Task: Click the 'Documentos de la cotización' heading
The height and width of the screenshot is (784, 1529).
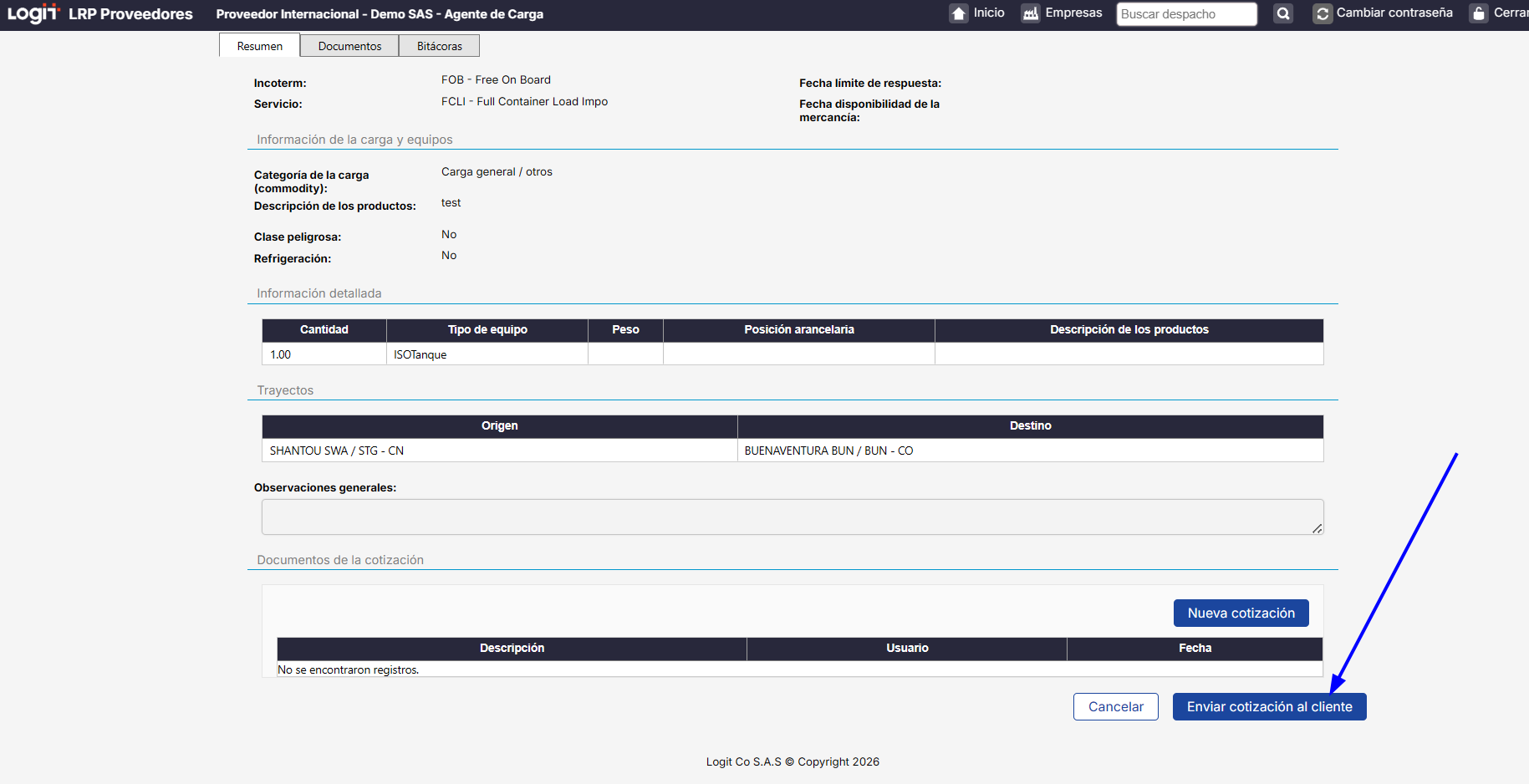Action: click(340, 560)
